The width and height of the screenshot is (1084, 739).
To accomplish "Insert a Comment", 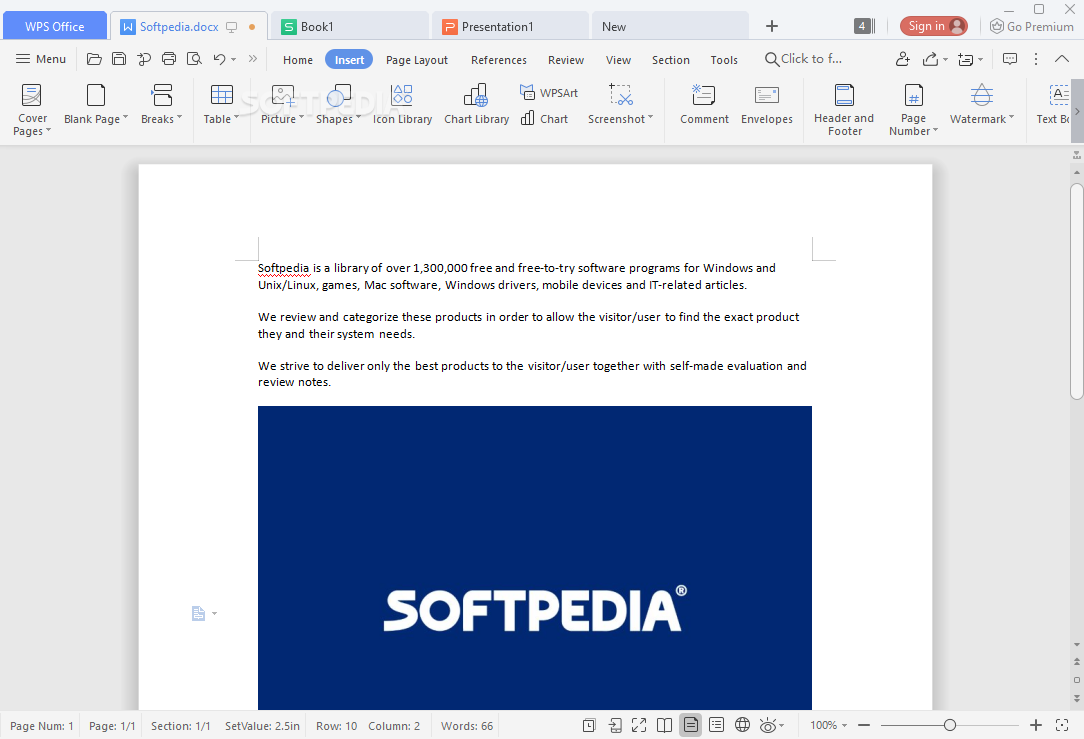I will (704, 104).
